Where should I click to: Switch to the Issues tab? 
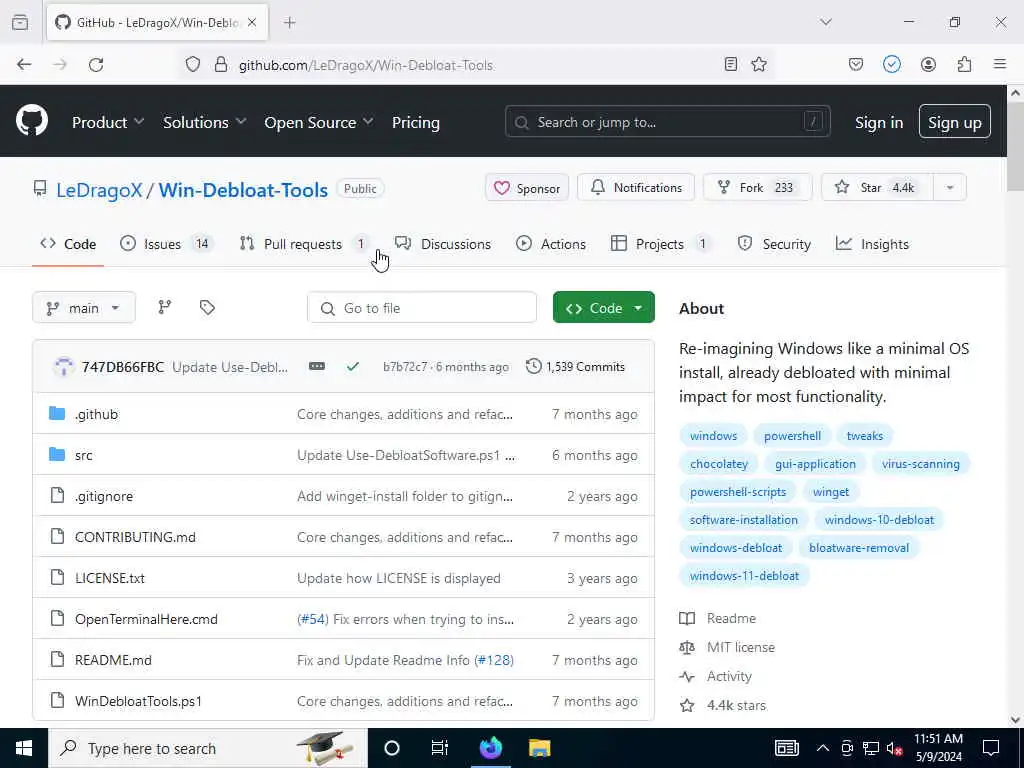coord(167,244)
